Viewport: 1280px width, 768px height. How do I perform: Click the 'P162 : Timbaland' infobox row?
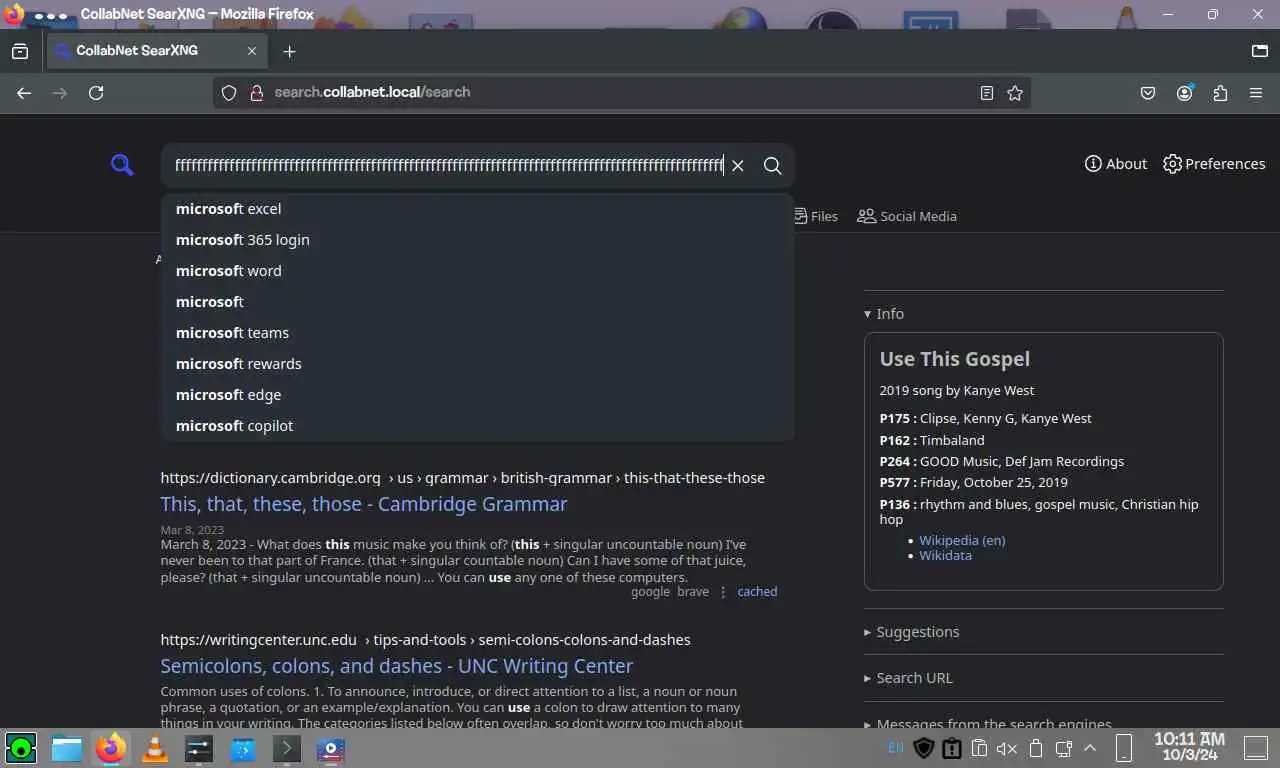click(932, 440)
